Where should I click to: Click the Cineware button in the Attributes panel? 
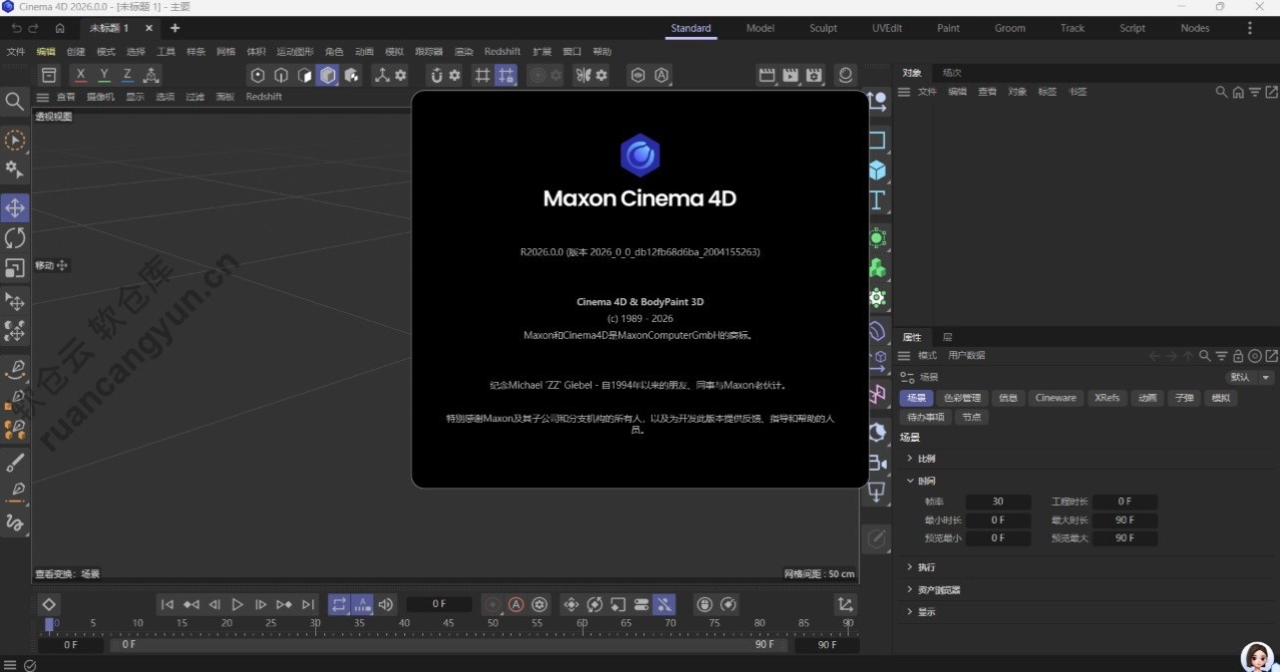[1055, 397]
